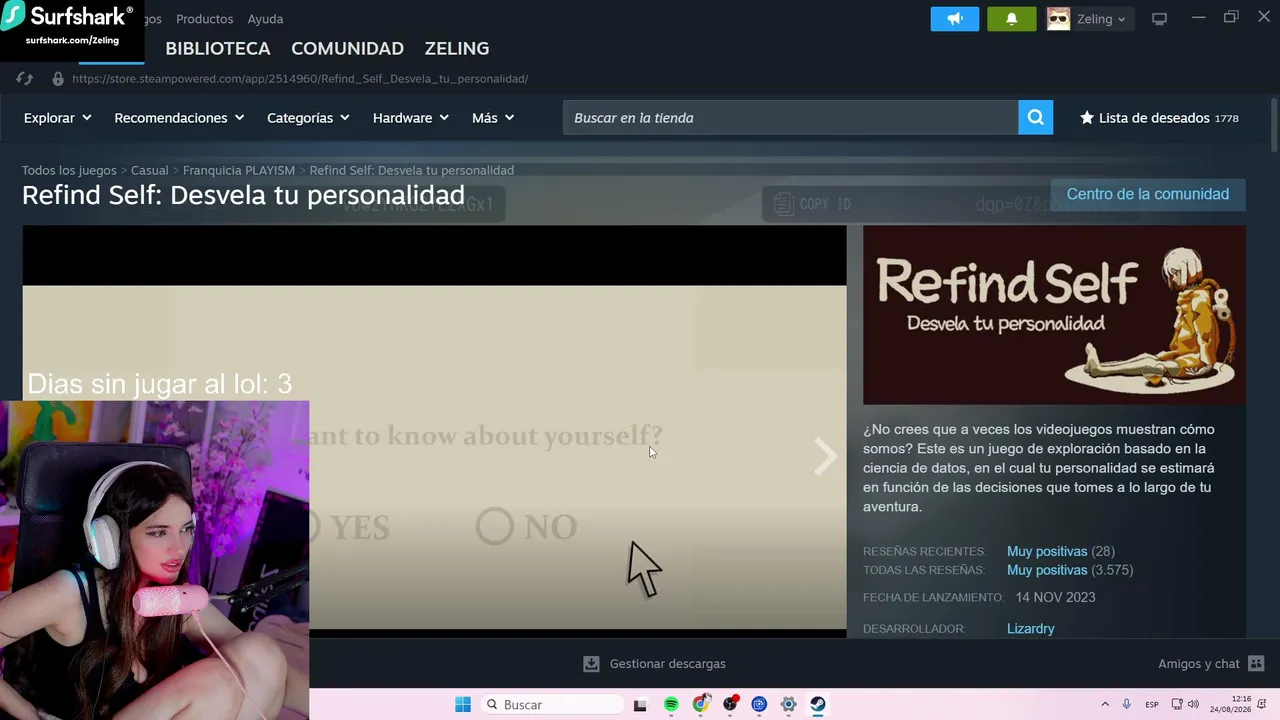Image resolution: width=1280 pixels, height=720 pixels.
Task: Click the Steam store URL bar
Action: coord(300,79)
